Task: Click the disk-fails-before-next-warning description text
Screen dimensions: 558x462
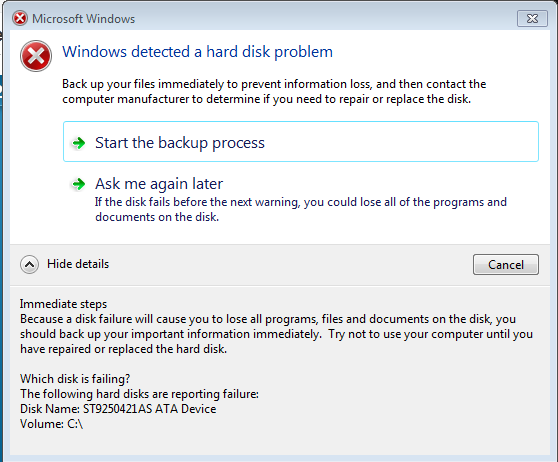Action: click(x=301, y=209)
